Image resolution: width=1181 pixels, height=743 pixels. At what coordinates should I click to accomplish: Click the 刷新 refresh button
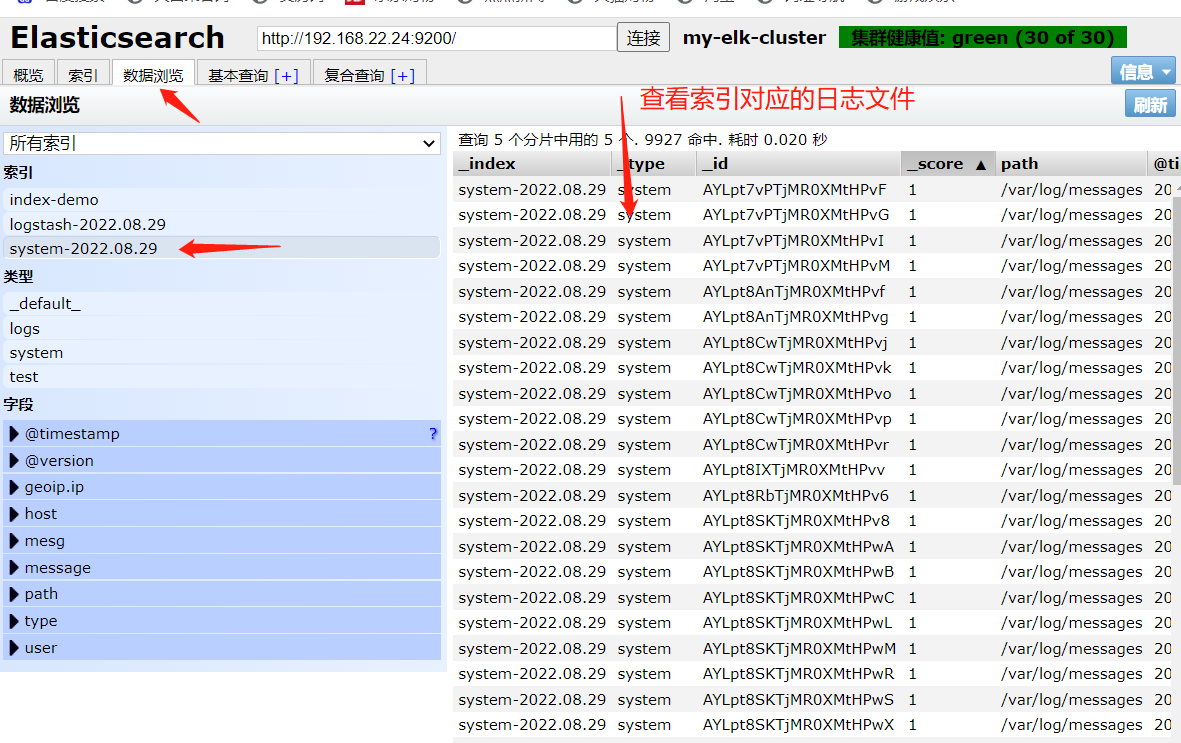(x=1150, y=104)
